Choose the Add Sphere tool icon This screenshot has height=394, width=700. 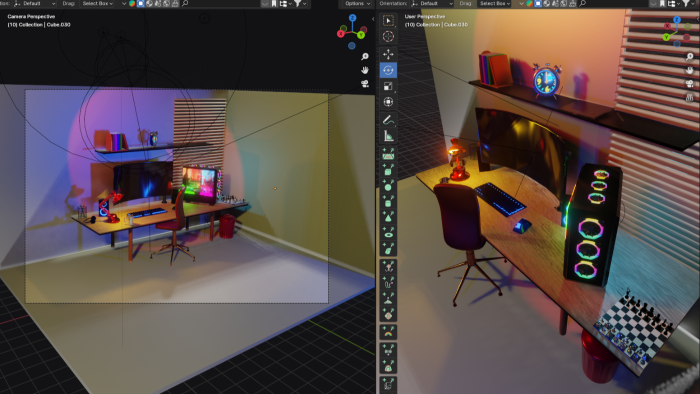[388, 186]
